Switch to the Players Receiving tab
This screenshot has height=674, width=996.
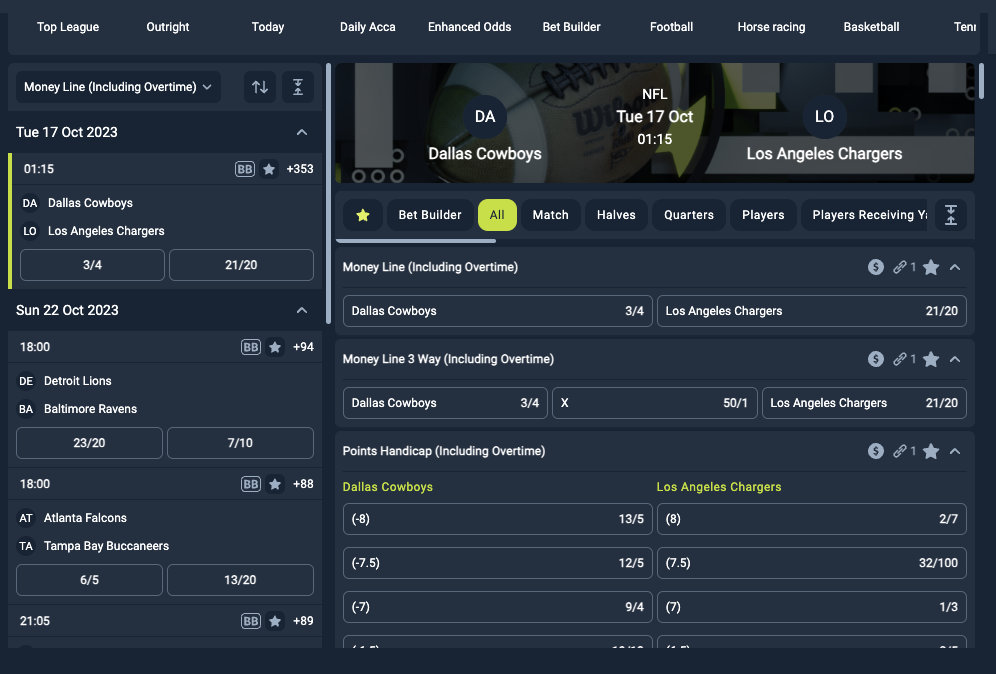(865, 215)
